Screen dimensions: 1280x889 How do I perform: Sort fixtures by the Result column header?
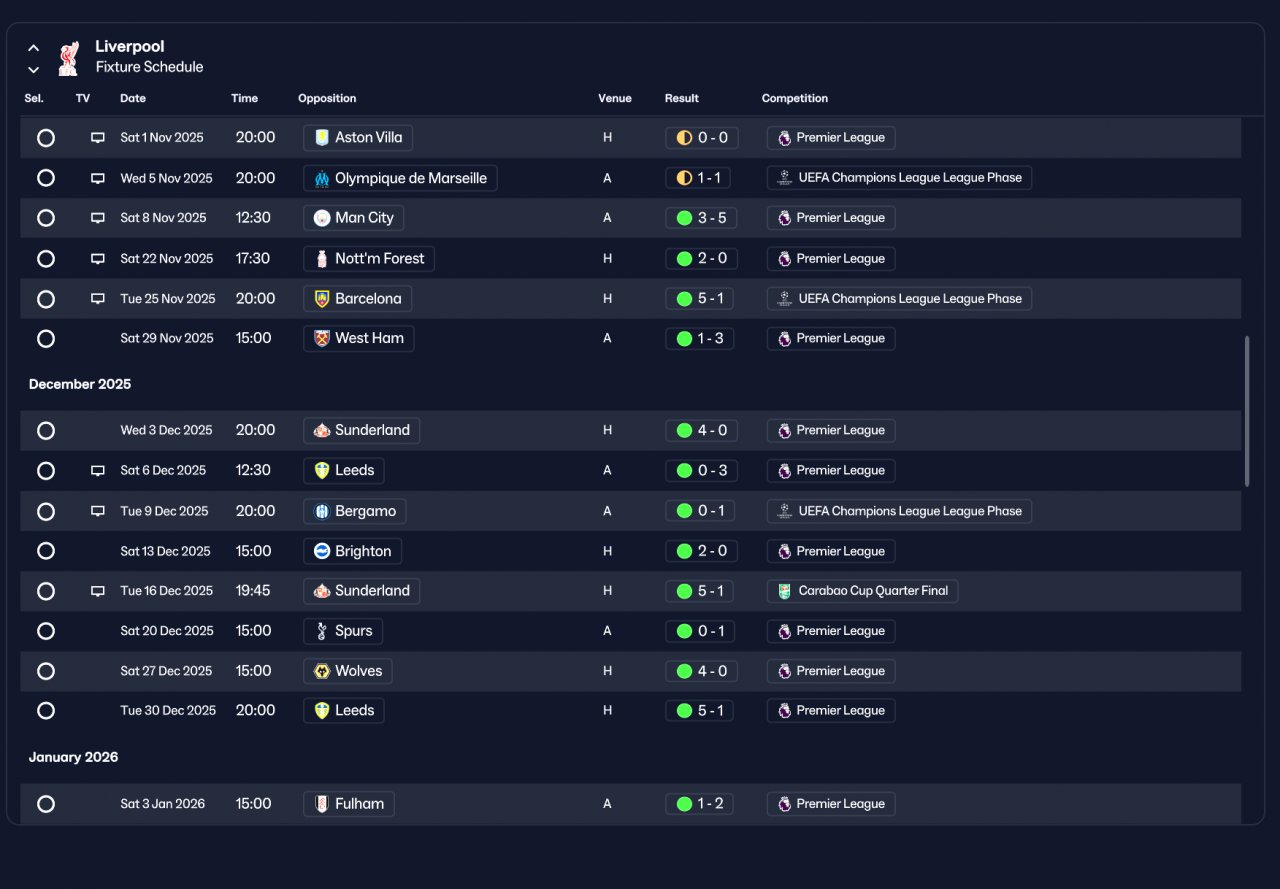pos(682,98)
